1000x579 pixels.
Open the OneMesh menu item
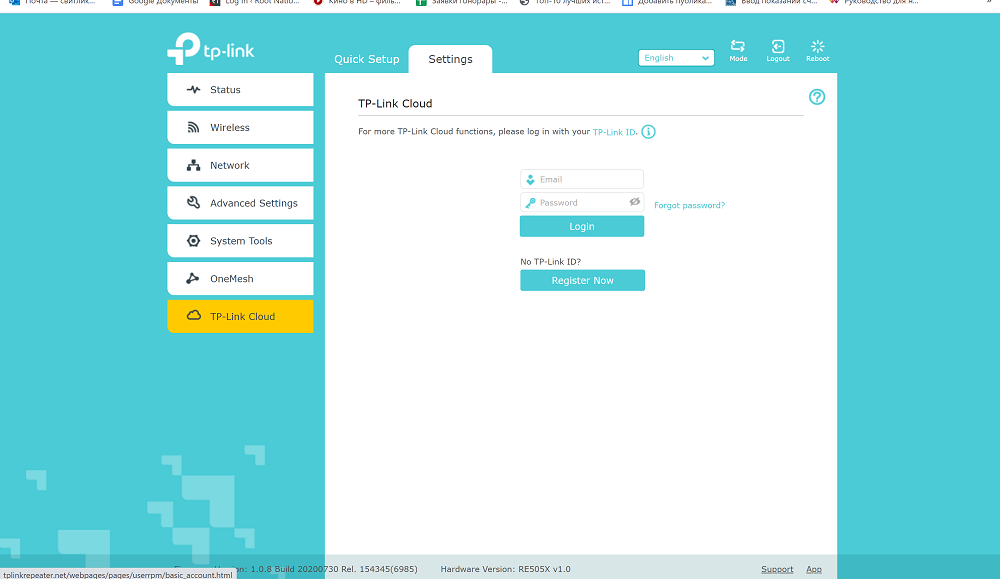click(x=240, y=279)
